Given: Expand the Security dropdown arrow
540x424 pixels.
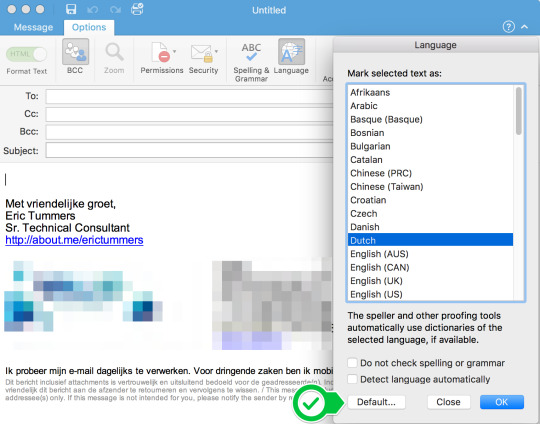Looking at the screenshot, I should click(x=216, y=51).
